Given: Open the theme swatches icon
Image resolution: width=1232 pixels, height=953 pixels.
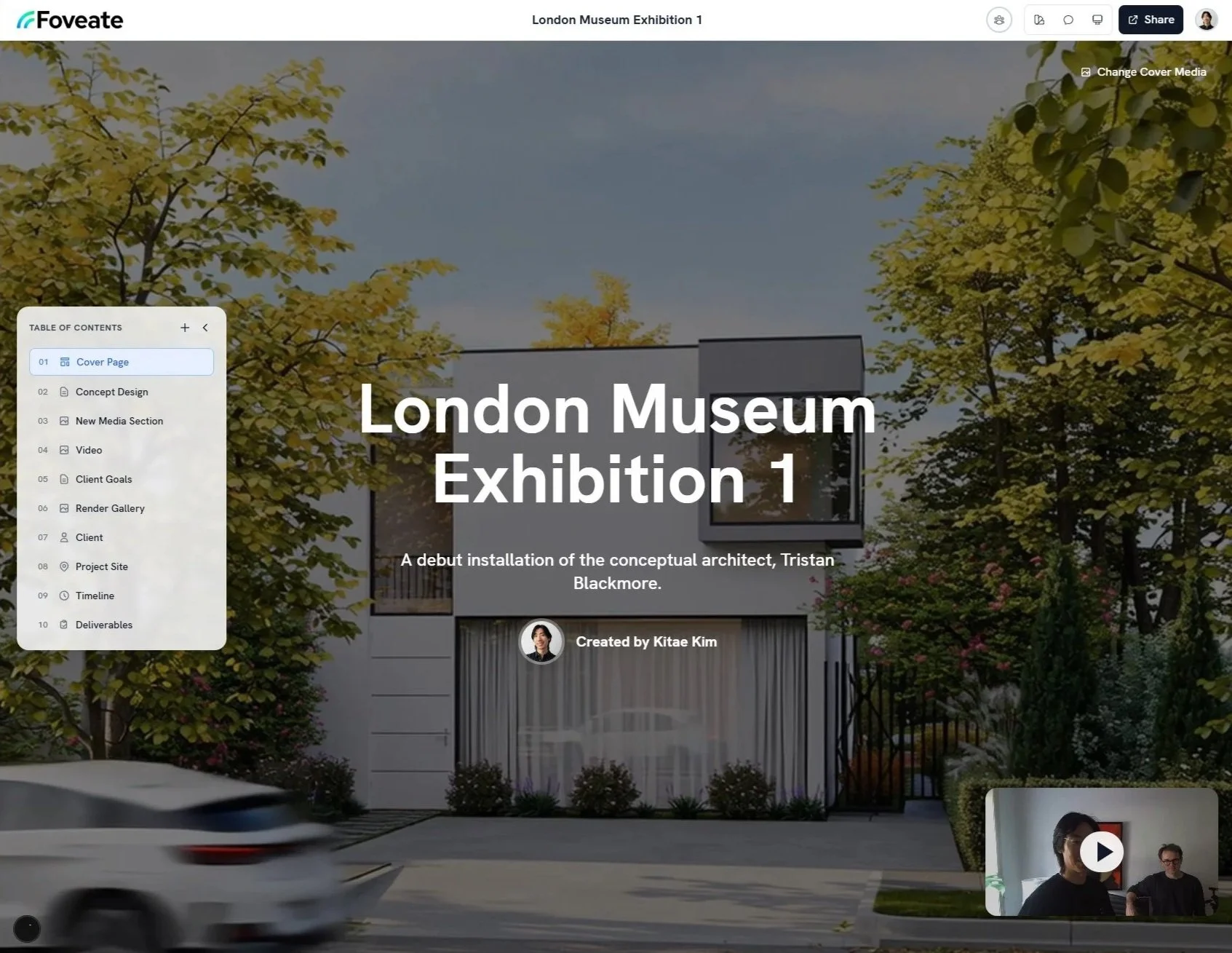Looking at the screenshot, I should point(1039,20).
